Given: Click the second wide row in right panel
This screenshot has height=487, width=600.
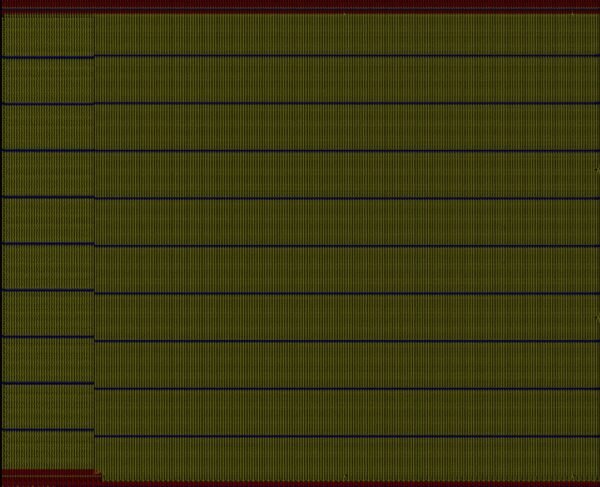Looking at the screenshot, I should tap(346, 79).
